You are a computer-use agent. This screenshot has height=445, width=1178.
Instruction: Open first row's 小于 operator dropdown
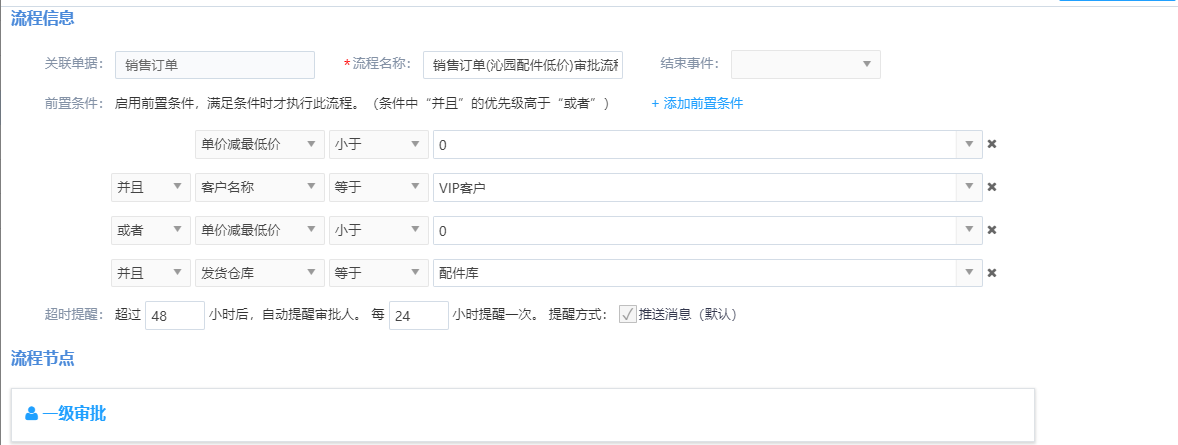point(378,144)
